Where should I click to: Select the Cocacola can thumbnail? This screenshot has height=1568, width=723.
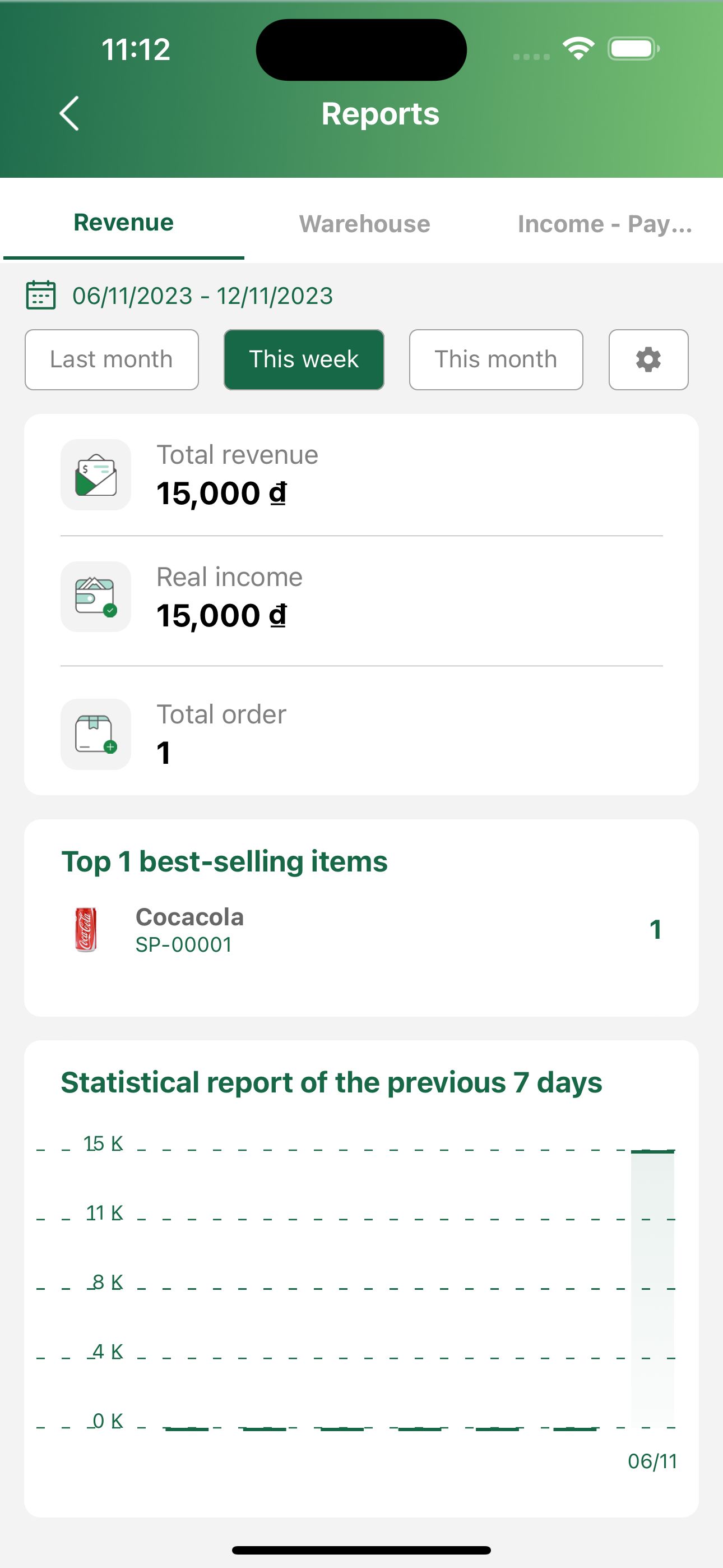point(86,929)
